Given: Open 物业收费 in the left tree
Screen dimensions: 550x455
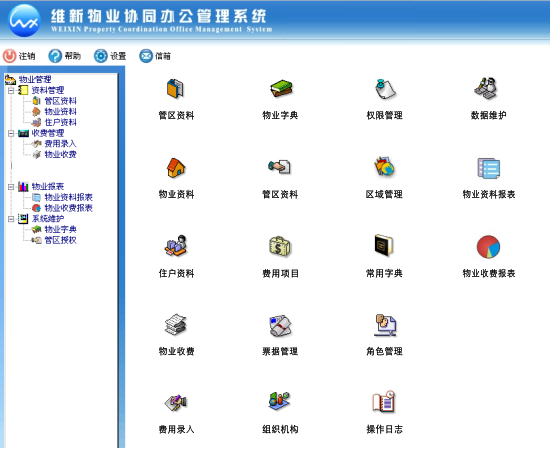Looking at the screenshot, I should 60,154.
